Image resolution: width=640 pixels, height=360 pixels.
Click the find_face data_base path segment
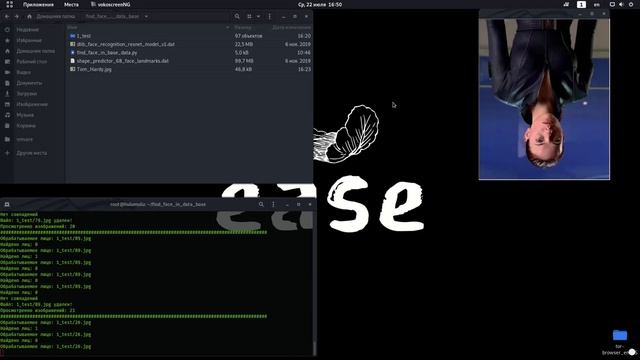click(112, 16)
